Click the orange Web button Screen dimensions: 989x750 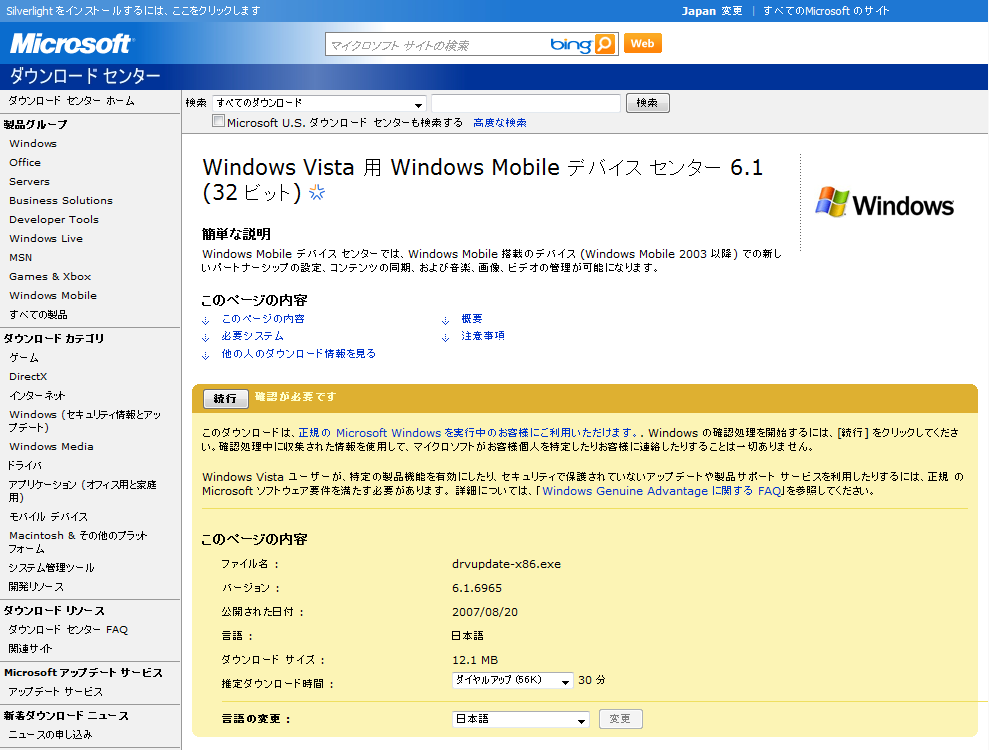click(x=643, y=44)
